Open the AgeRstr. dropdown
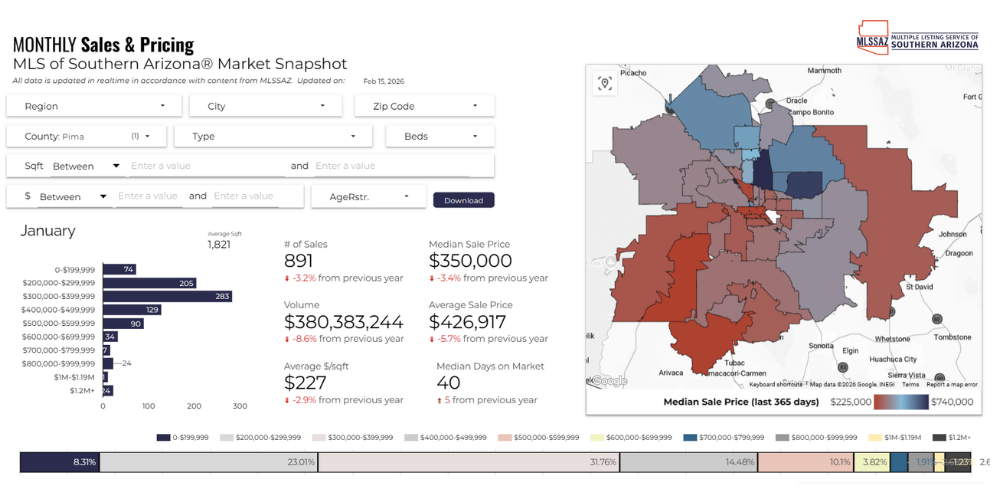 [369, 196]
